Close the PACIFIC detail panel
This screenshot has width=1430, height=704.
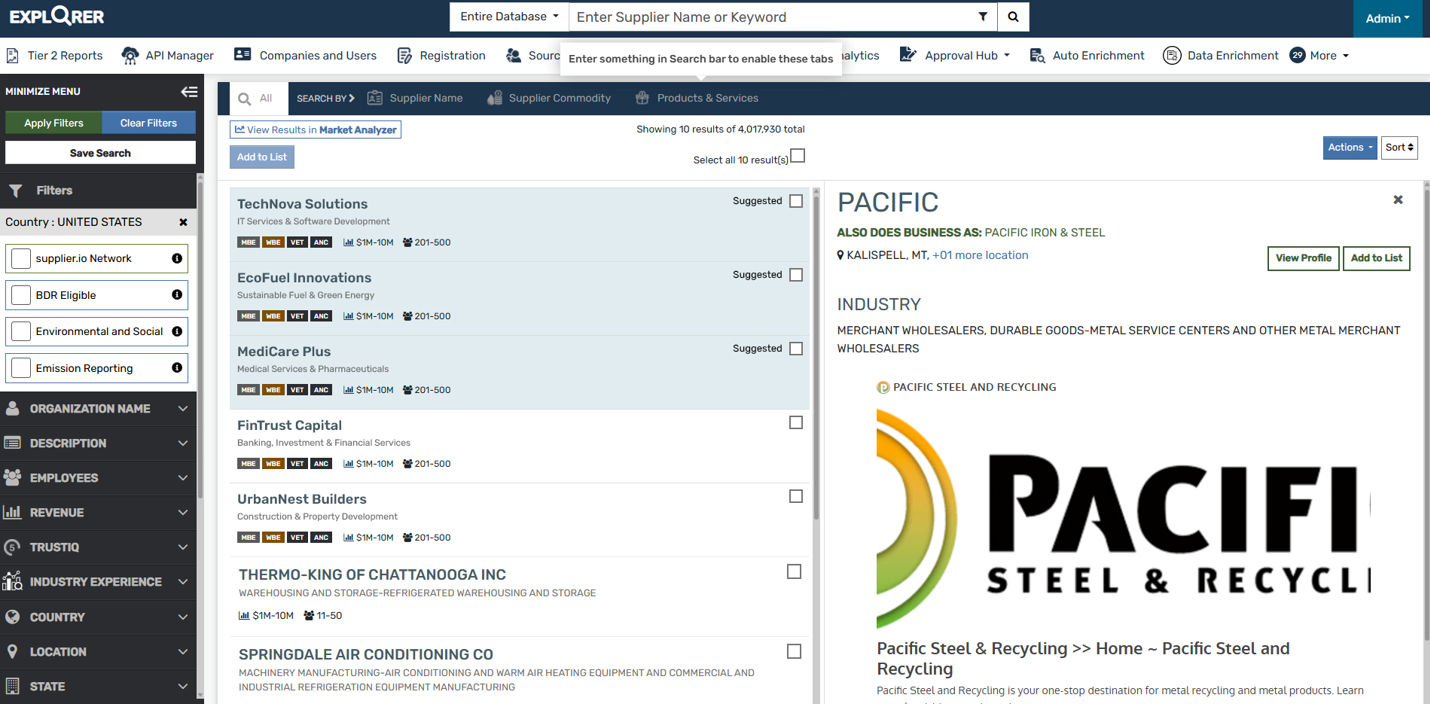[1398, 200]
